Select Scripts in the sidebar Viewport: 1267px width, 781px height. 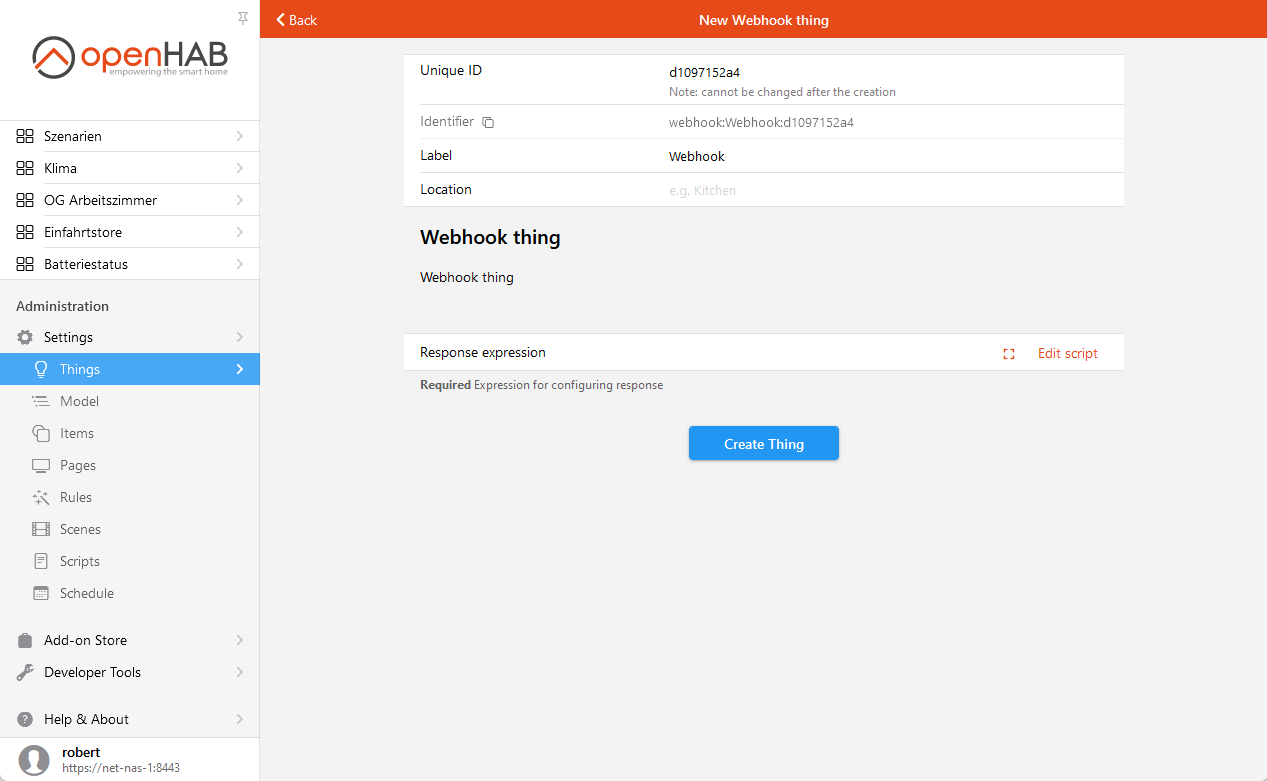[x=79, y=561]
